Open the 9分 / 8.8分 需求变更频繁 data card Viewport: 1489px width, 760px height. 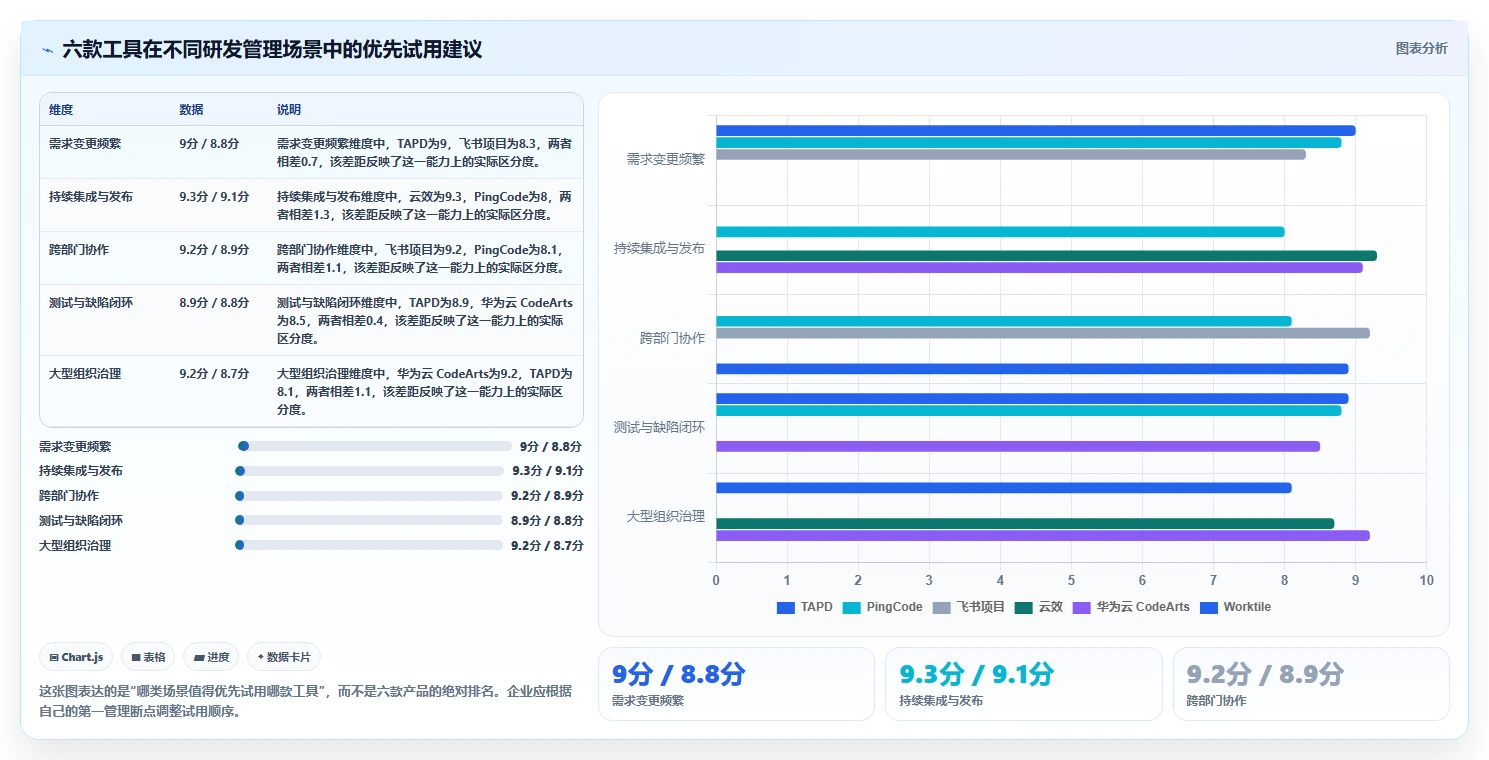point(736,684)
